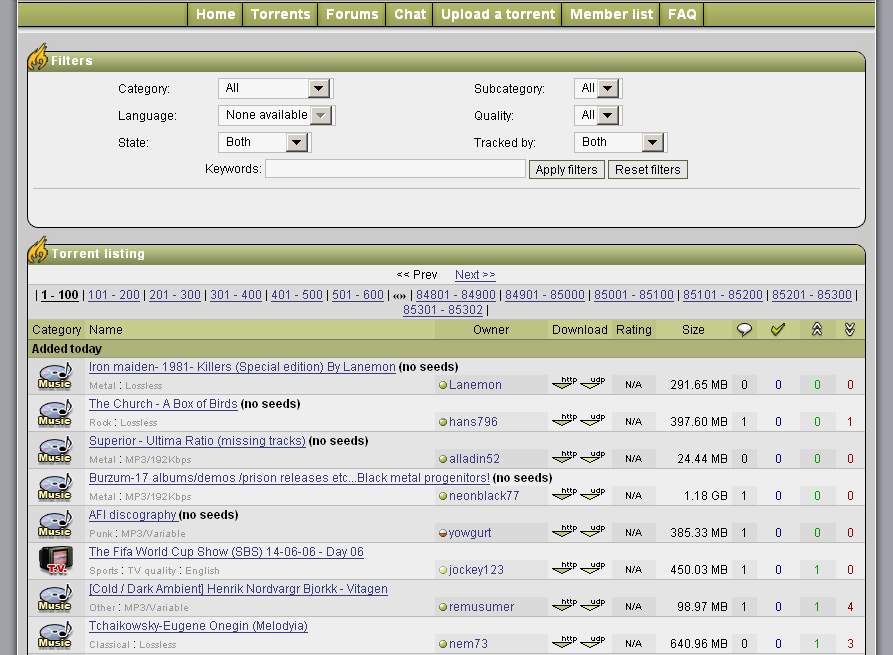Click the Apply filters button
Viewport: 893px width, 655px height.
pyautogui.click(x=567, y=170)
